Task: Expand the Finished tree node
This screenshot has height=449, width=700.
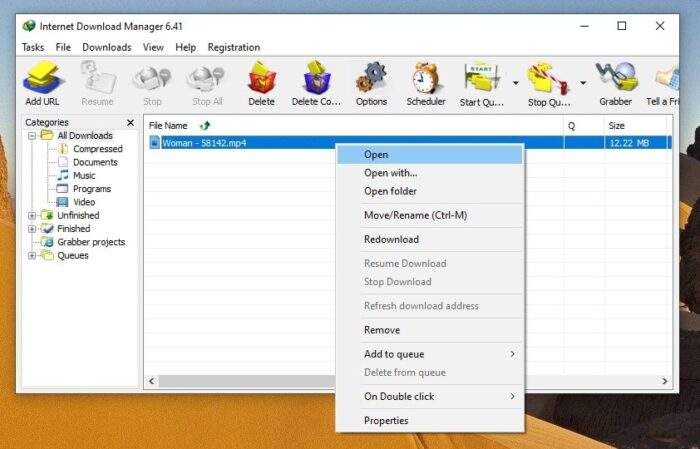Action: pos(32,229)
